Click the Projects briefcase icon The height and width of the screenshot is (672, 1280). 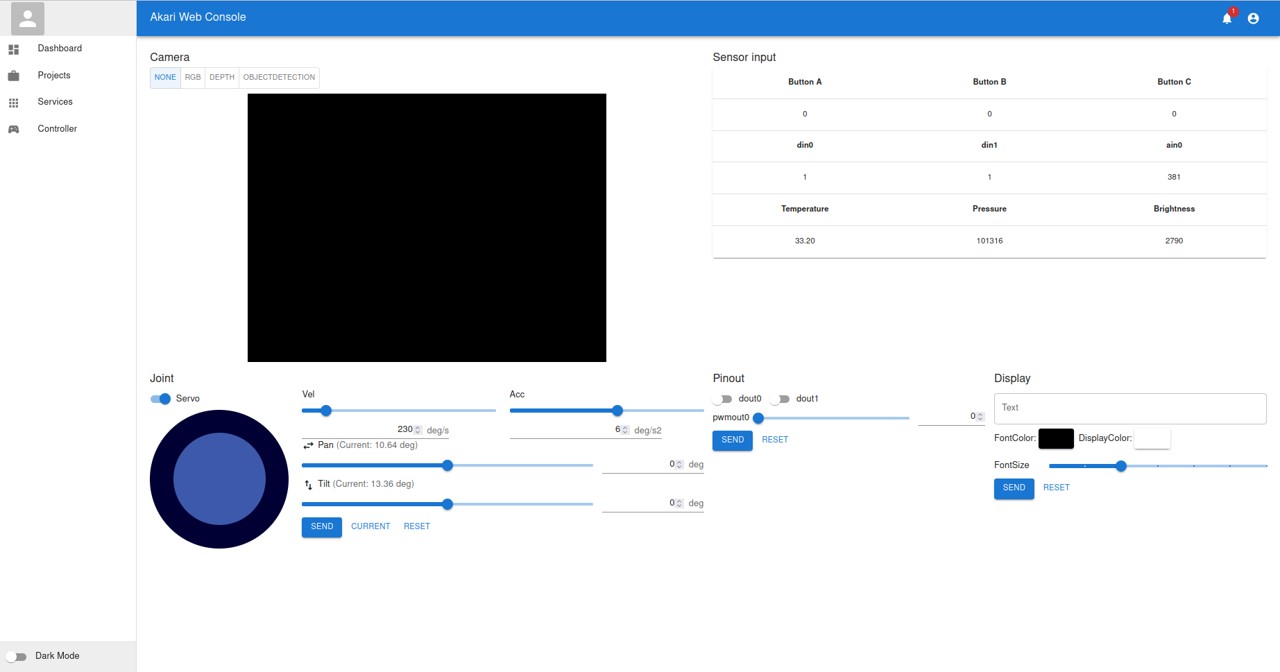point(14,76)
